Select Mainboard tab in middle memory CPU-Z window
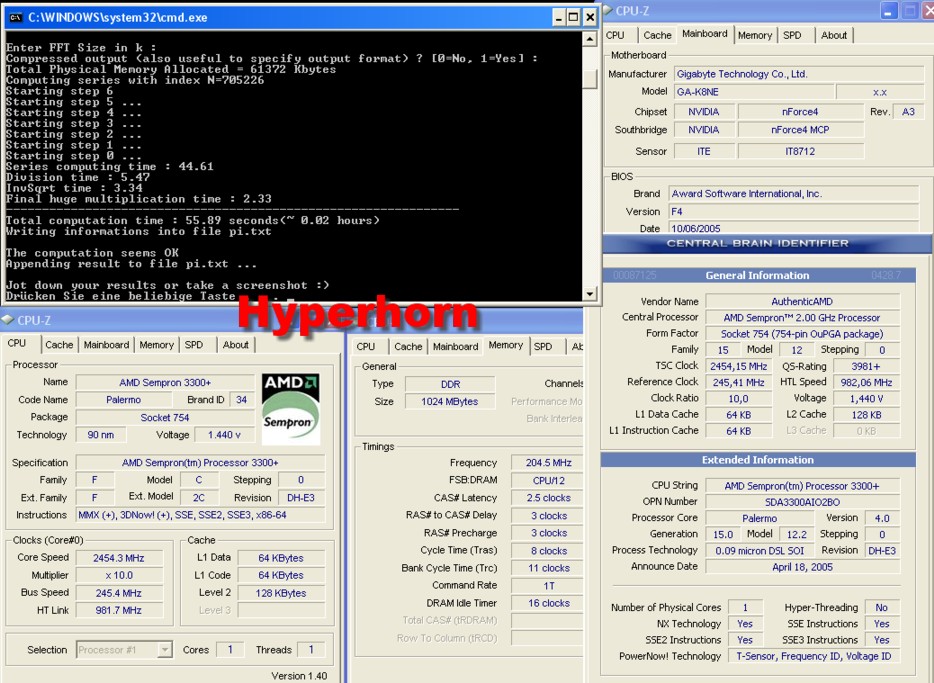Viewport: 934px width, 683px height. coord(456,347)
